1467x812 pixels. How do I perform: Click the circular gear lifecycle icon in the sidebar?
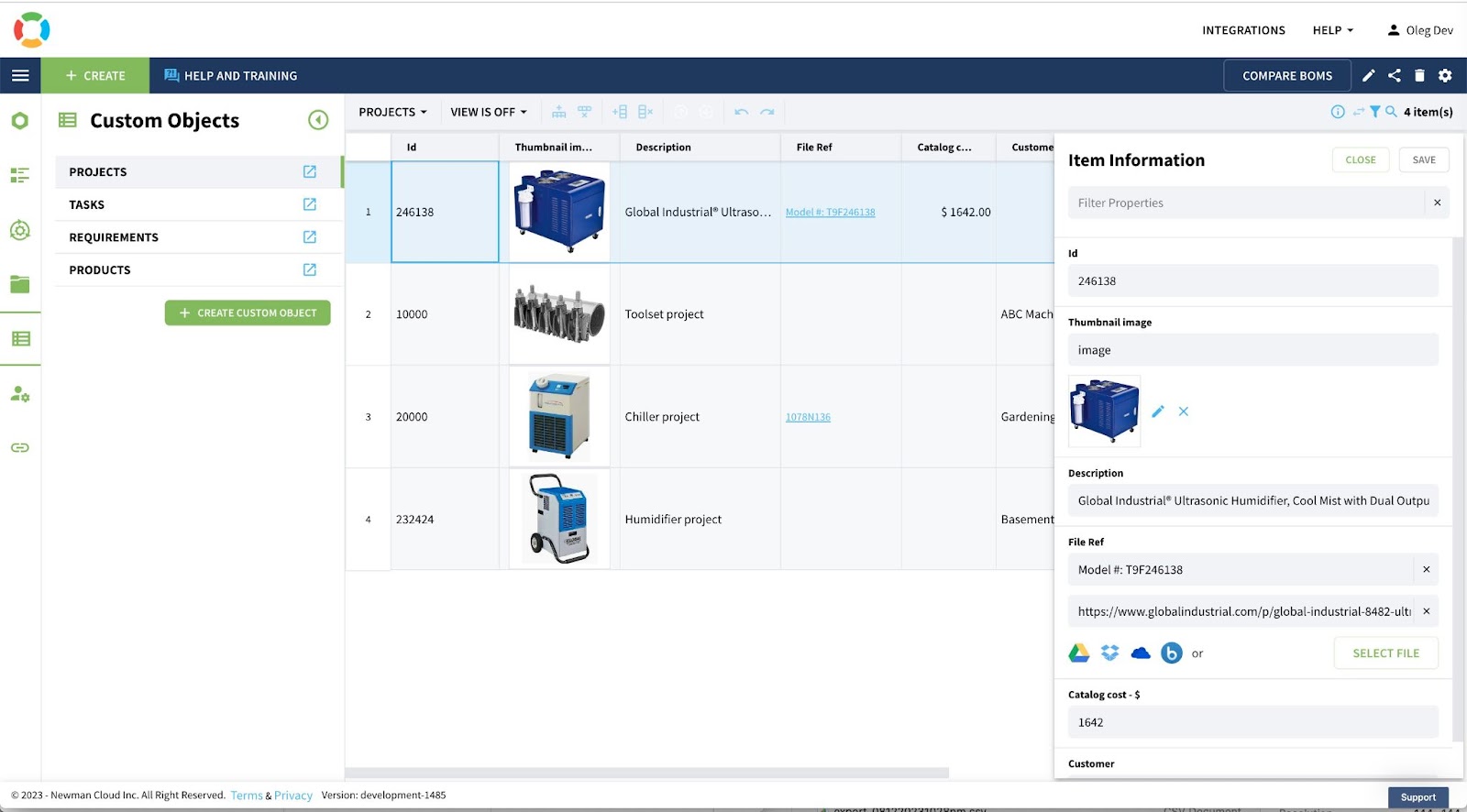[20, 230]
